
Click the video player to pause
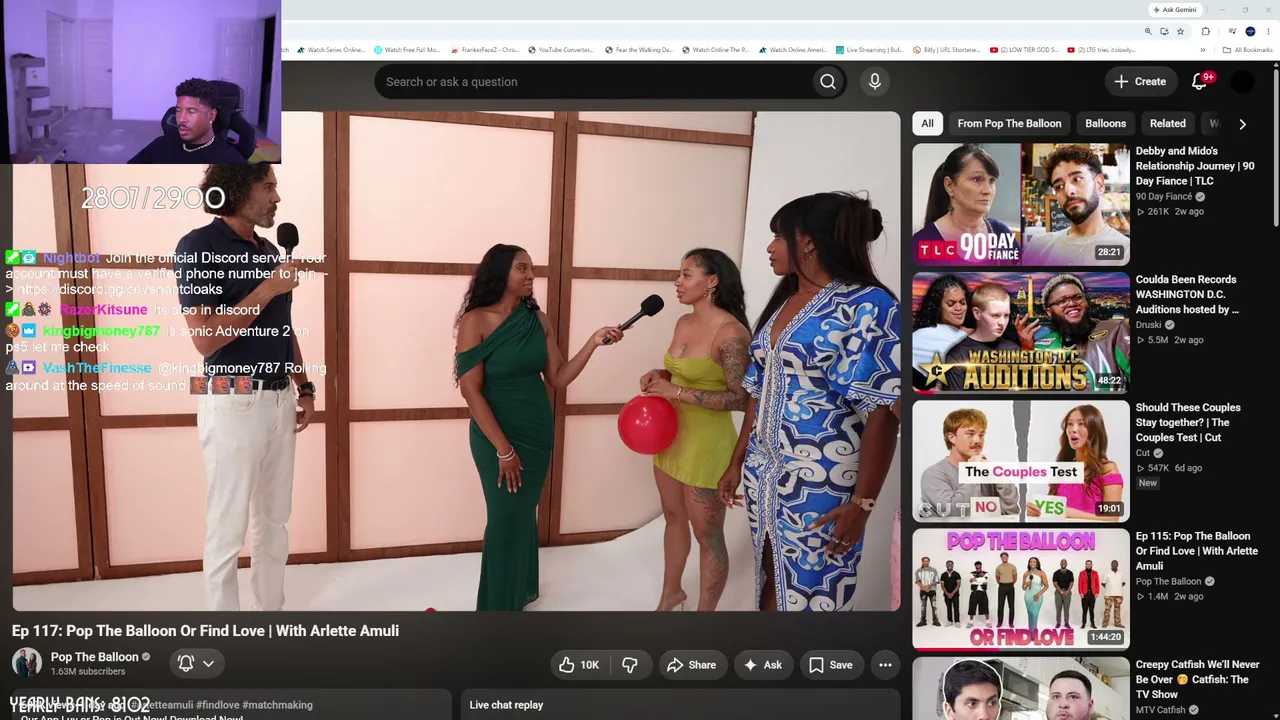pos(456,361)
